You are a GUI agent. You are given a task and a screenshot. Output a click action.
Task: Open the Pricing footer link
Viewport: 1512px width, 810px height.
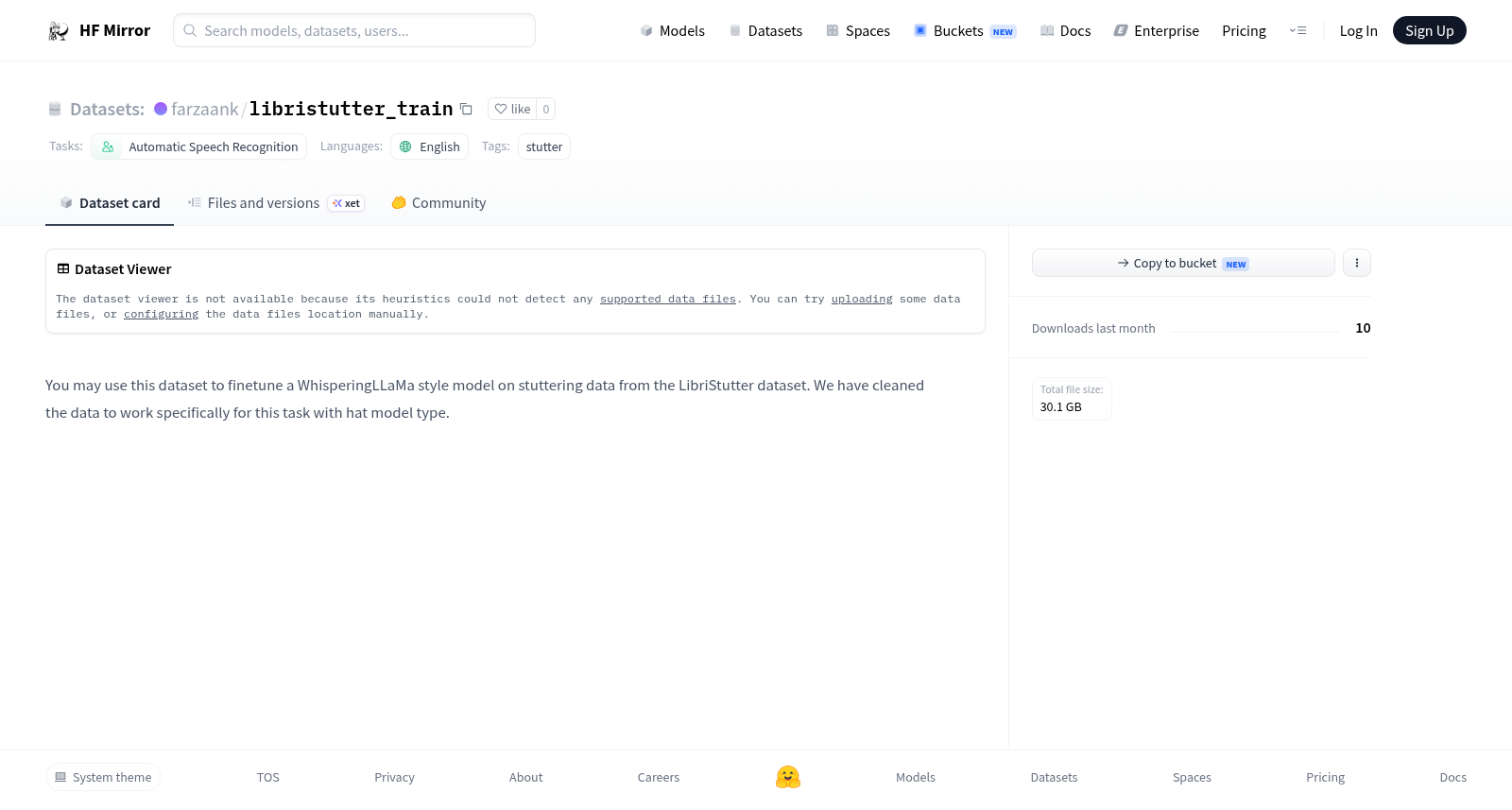(1325, 777)
